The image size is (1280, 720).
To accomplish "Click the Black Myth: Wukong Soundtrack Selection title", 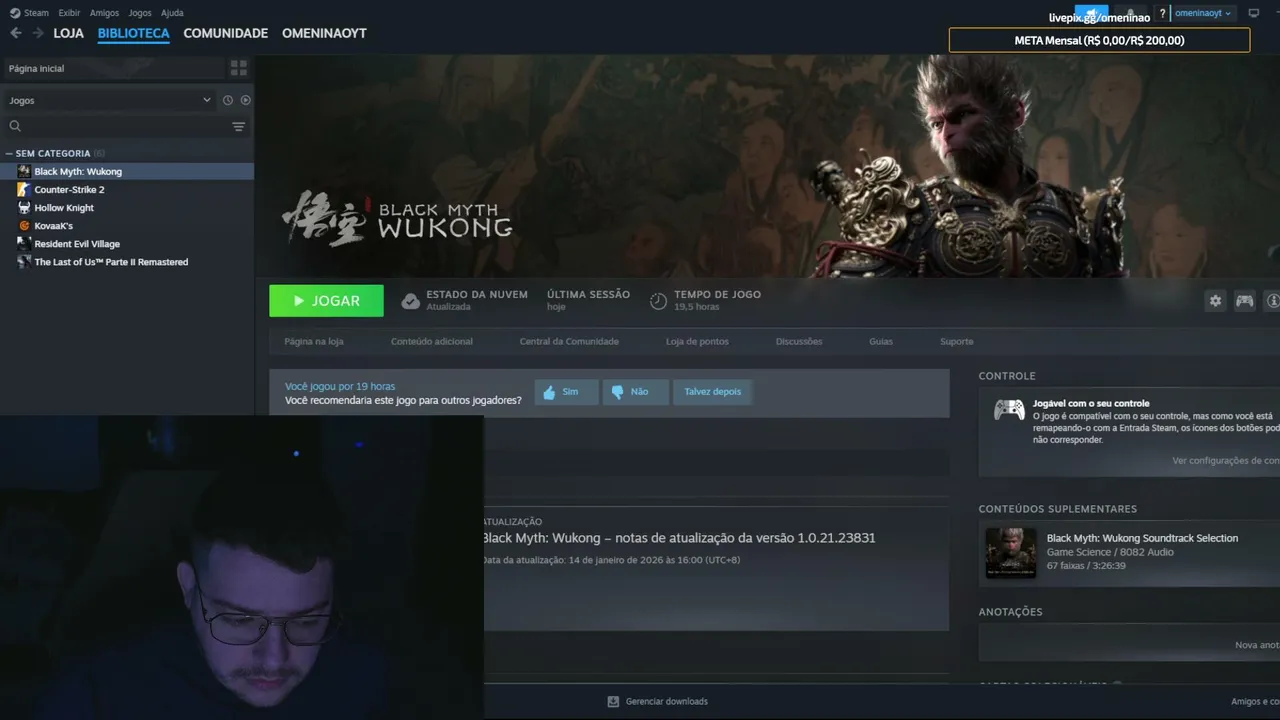I will (x=1142, y=538).
